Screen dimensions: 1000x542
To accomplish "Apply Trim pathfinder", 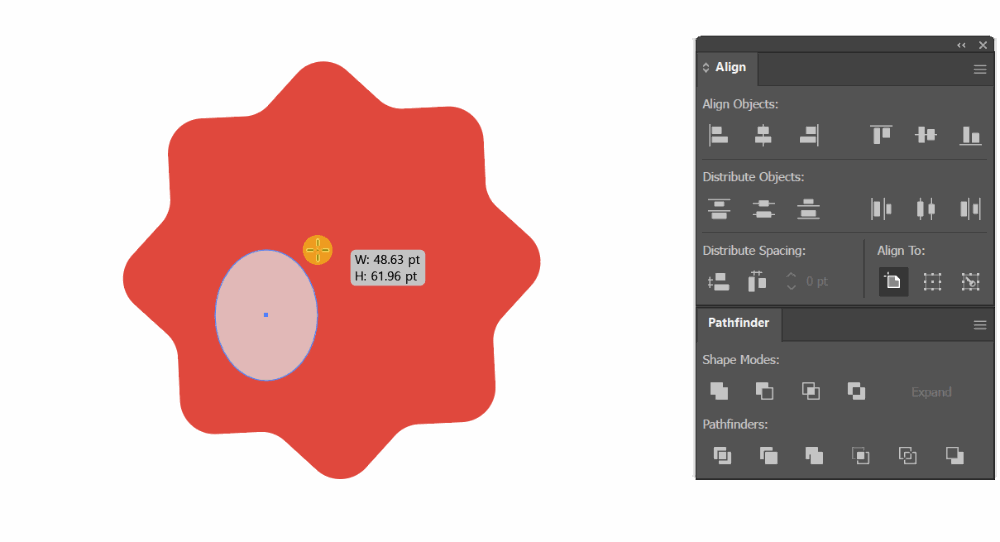I will 768,455.
